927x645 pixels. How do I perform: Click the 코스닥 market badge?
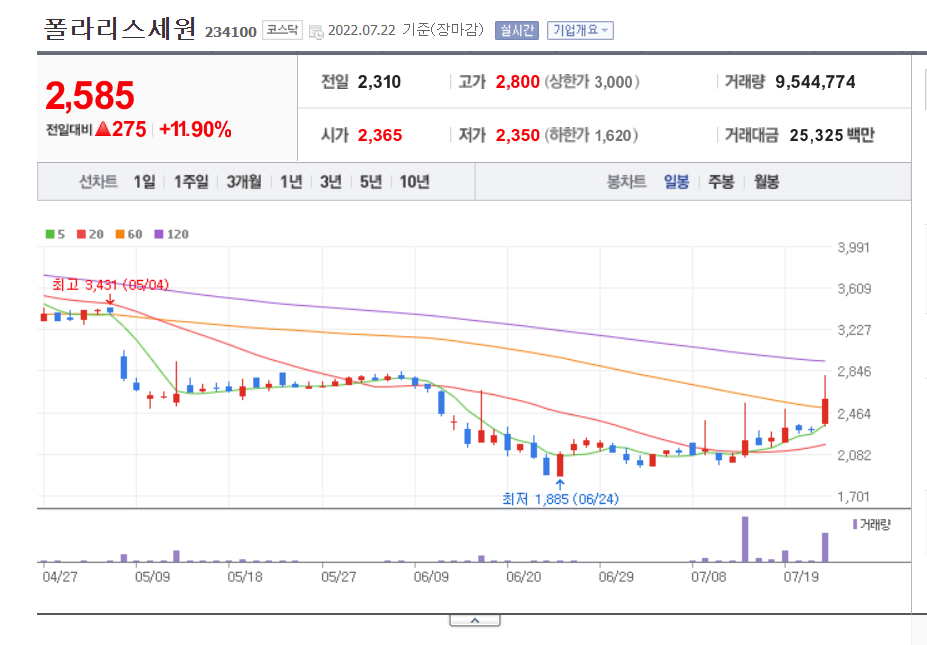282,30
